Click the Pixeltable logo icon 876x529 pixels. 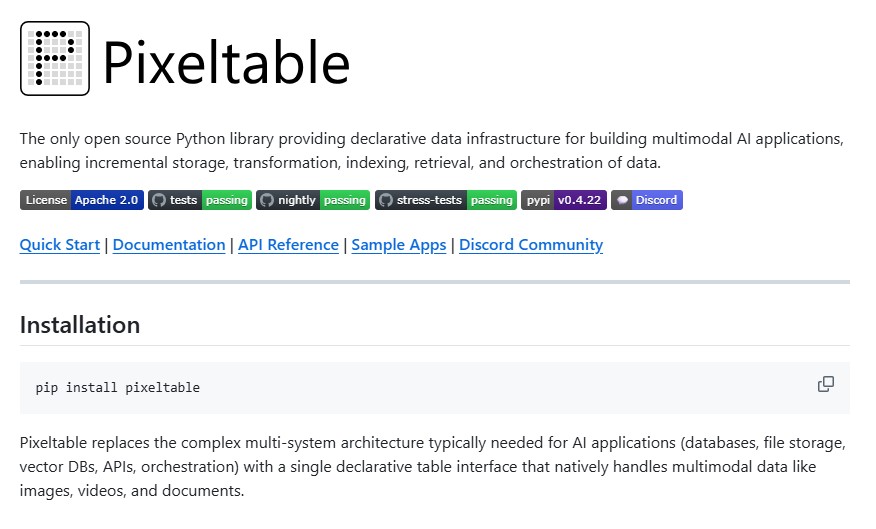[x=55, y=59]
